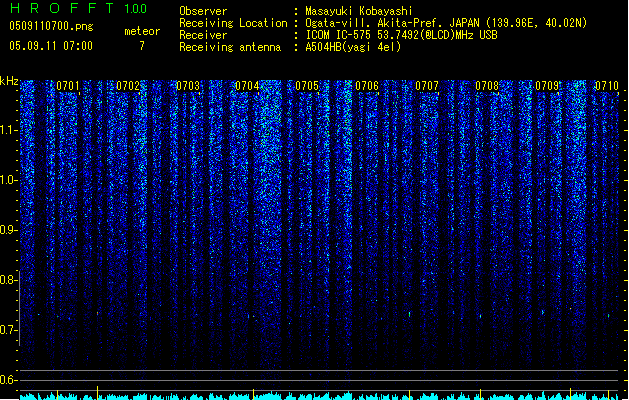Screen dimensions: 629x400
Task: Click the 0707 time marker
Action: 427,86
